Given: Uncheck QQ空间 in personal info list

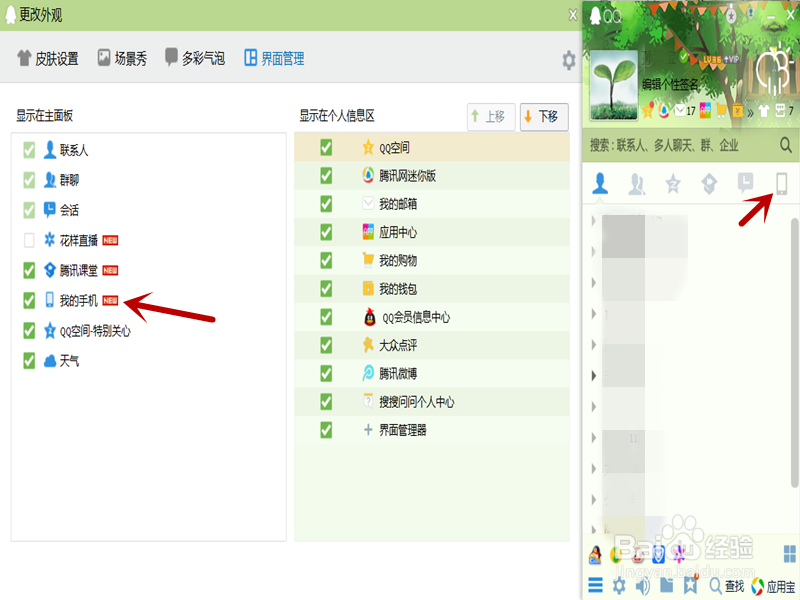Looking at the screenshot, I should (x=326, y=147).
